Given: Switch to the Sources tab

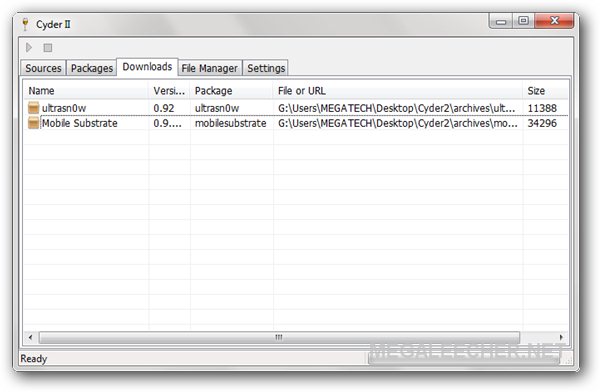Looking at the screenshot, I should click(43, 68).
